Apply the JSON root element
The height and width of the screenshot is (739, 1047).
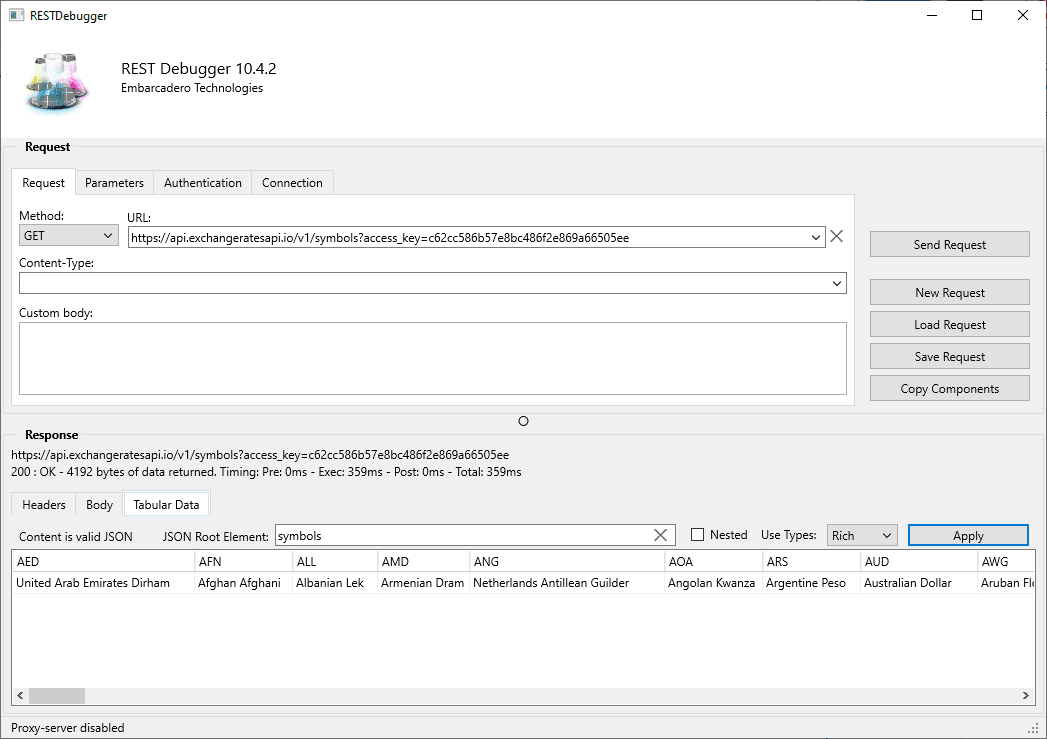click(x=968, y=535)
